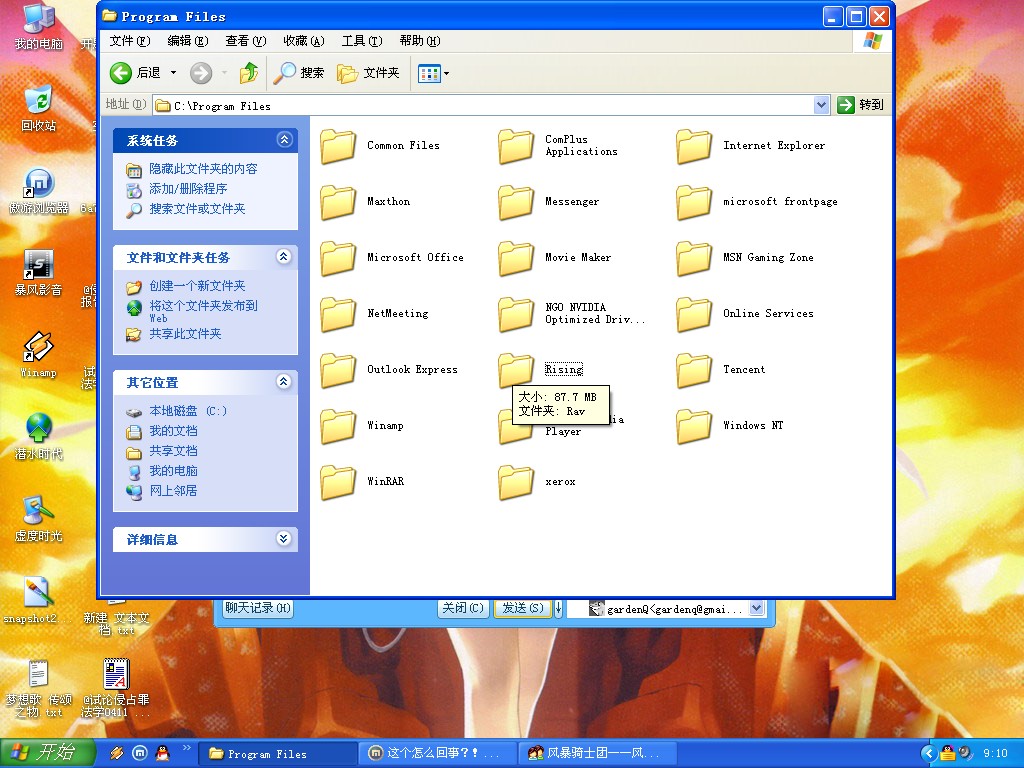Select the MSN Gaming Zone folder icon

coord(694,258)
